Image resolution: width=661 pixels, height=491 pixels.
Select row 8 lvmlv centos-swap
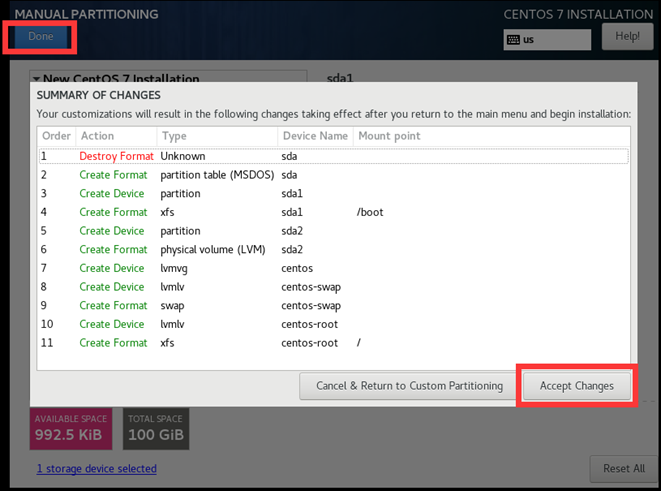point(333,287)
